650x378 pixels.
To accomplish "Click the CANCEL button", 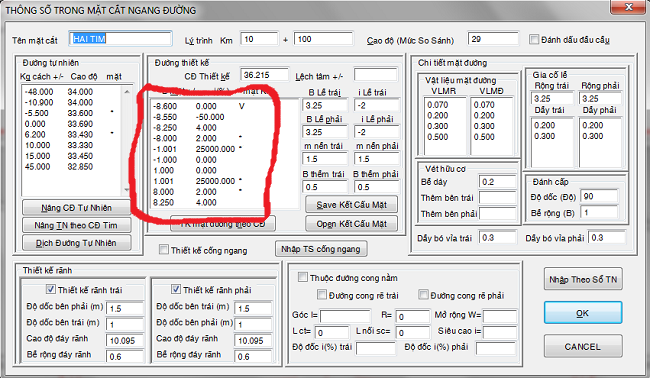I will (x=583, y=346).
